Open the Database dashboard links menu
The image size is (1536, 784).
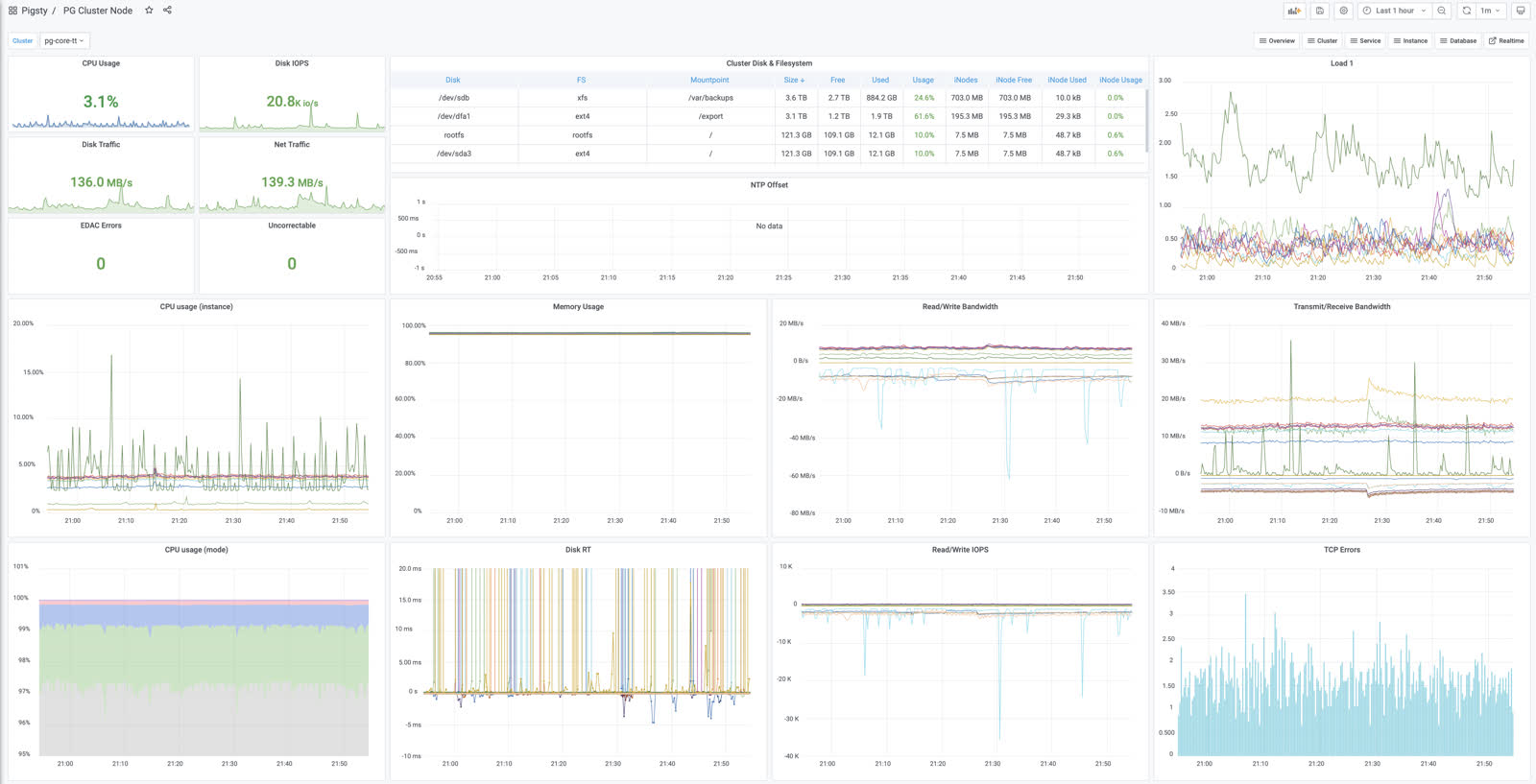click(1458, 40)
